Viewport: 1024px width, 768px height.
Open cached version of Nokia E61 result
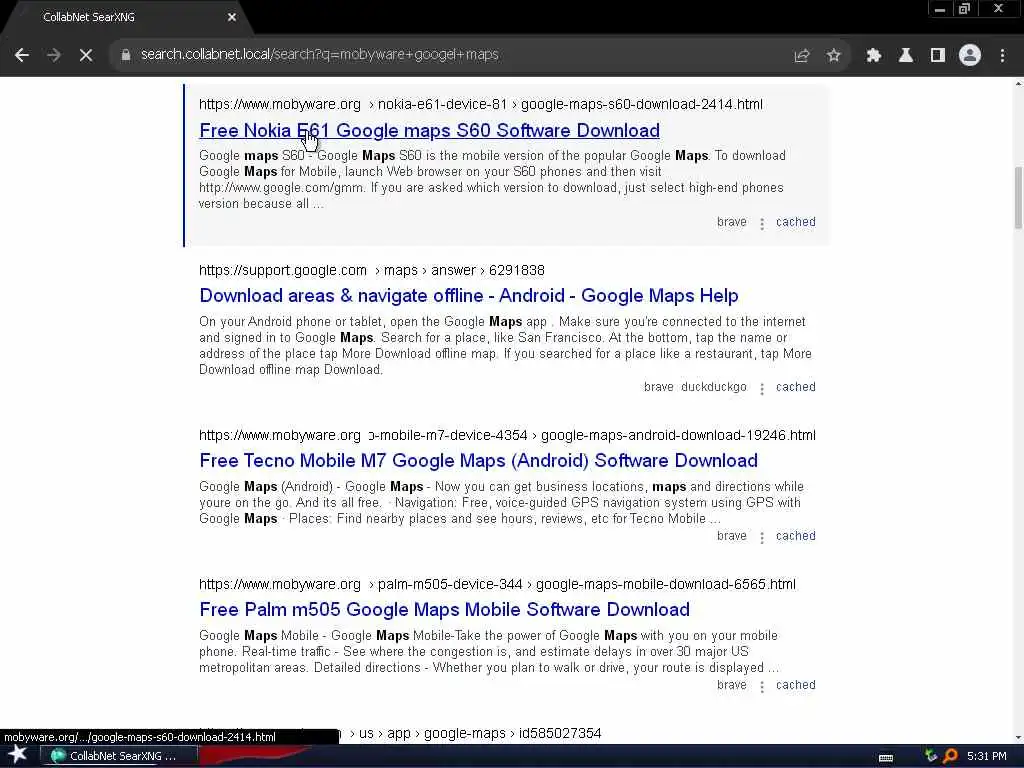coord(795,222)
